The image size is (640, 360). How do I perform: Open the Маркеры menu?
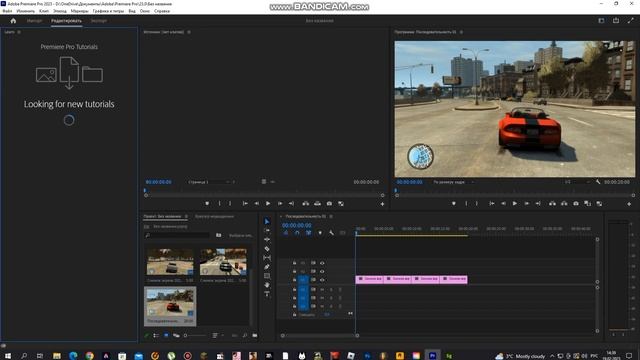80,11
